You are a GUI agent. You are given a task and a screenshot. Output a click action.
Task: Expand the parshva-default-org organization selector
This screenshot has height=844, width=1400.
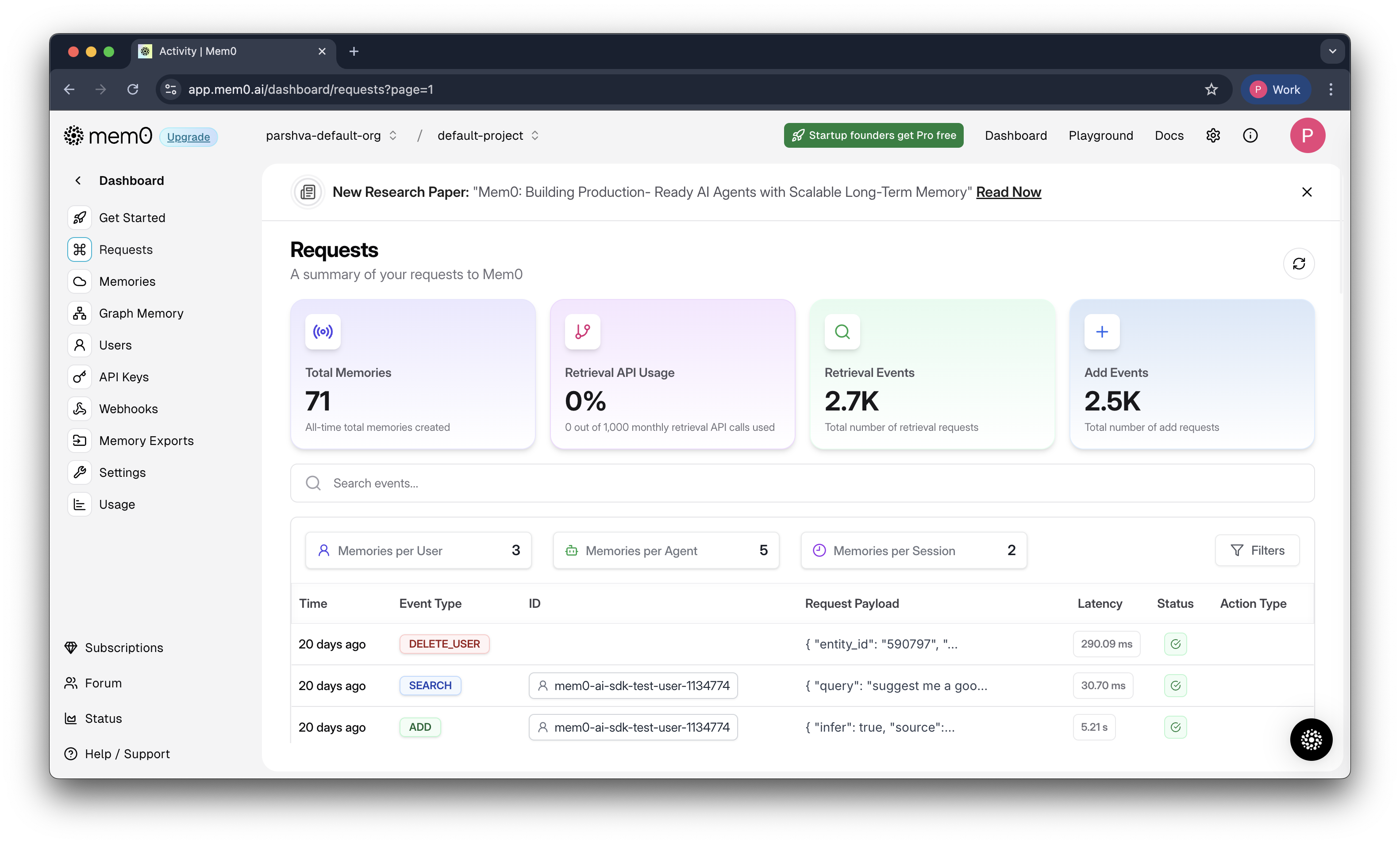pyautogui.click(x=331, y=136)
